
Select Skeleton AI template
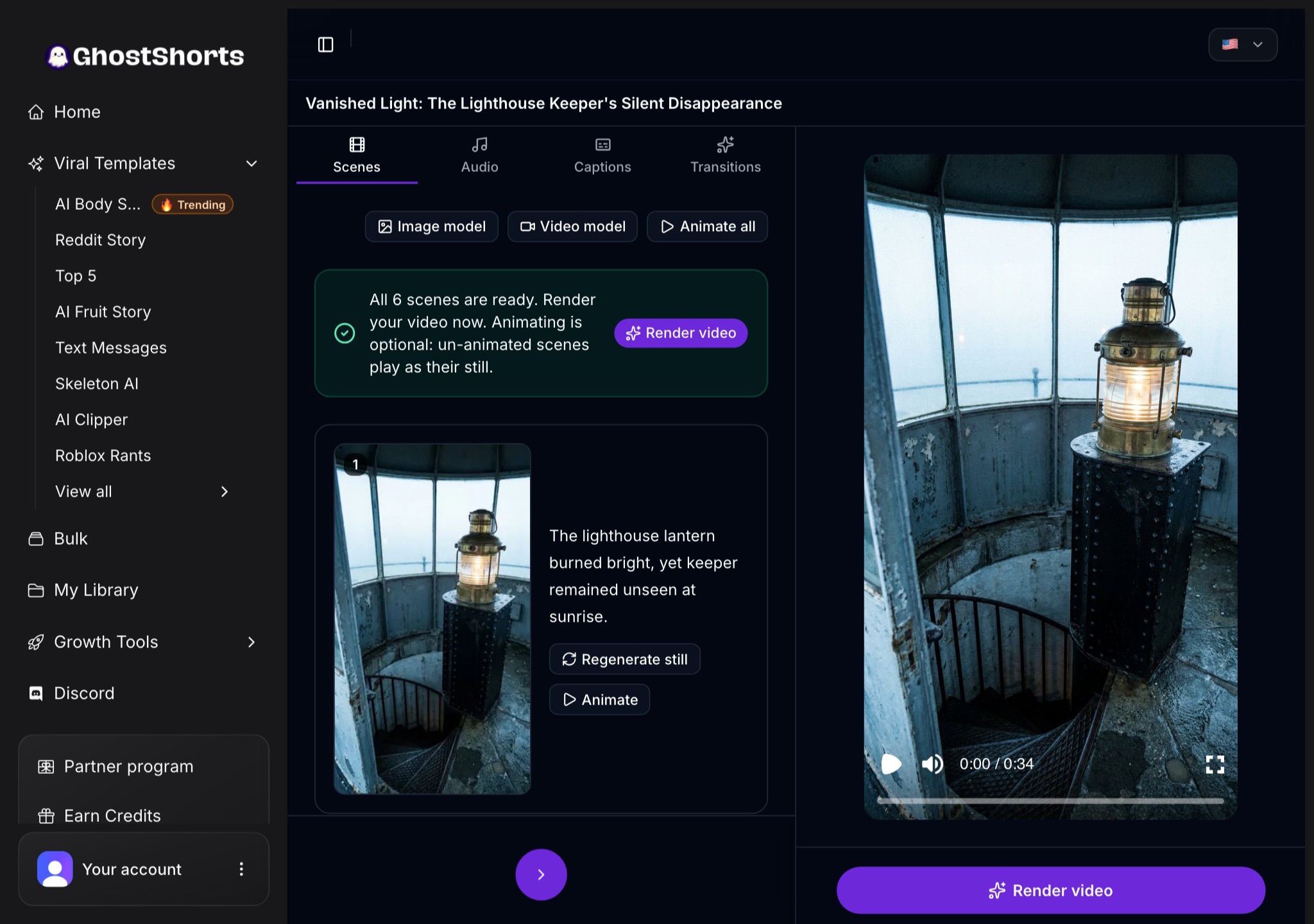click(x=96, y=384)
